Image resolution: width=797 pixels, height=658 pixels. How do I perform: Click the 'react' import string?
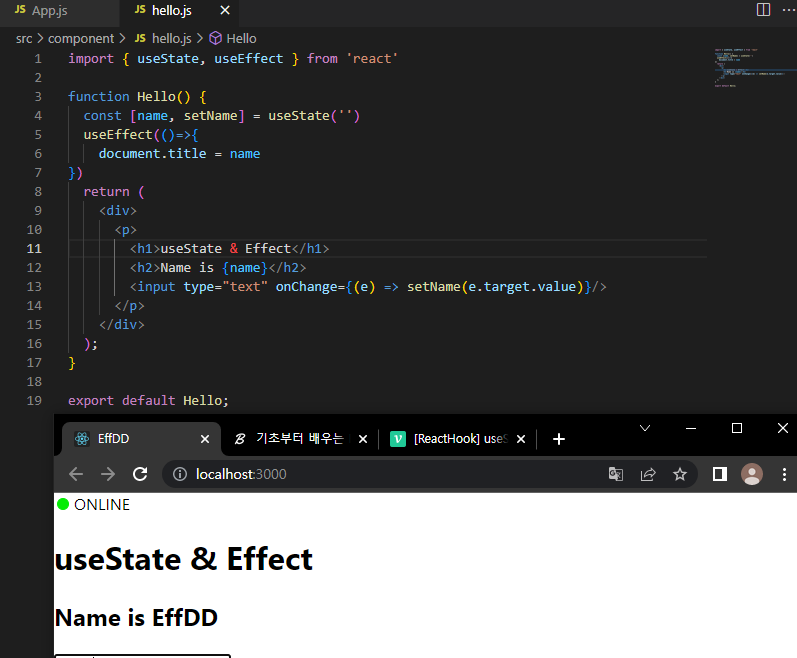point(372,59)
